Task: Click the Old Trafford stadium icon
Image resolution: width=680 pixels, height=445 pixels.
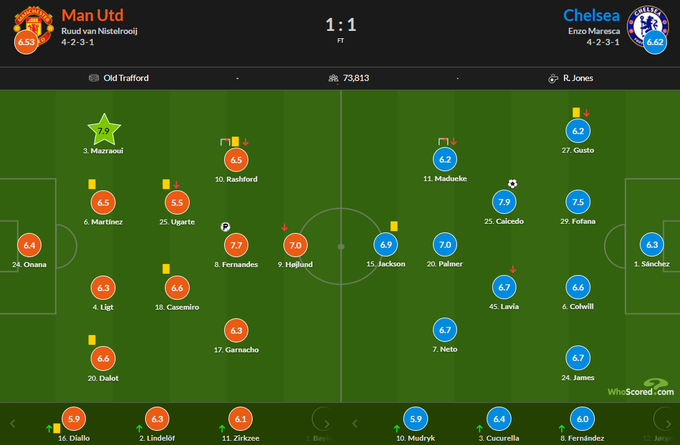Action: tap(94, 77)
